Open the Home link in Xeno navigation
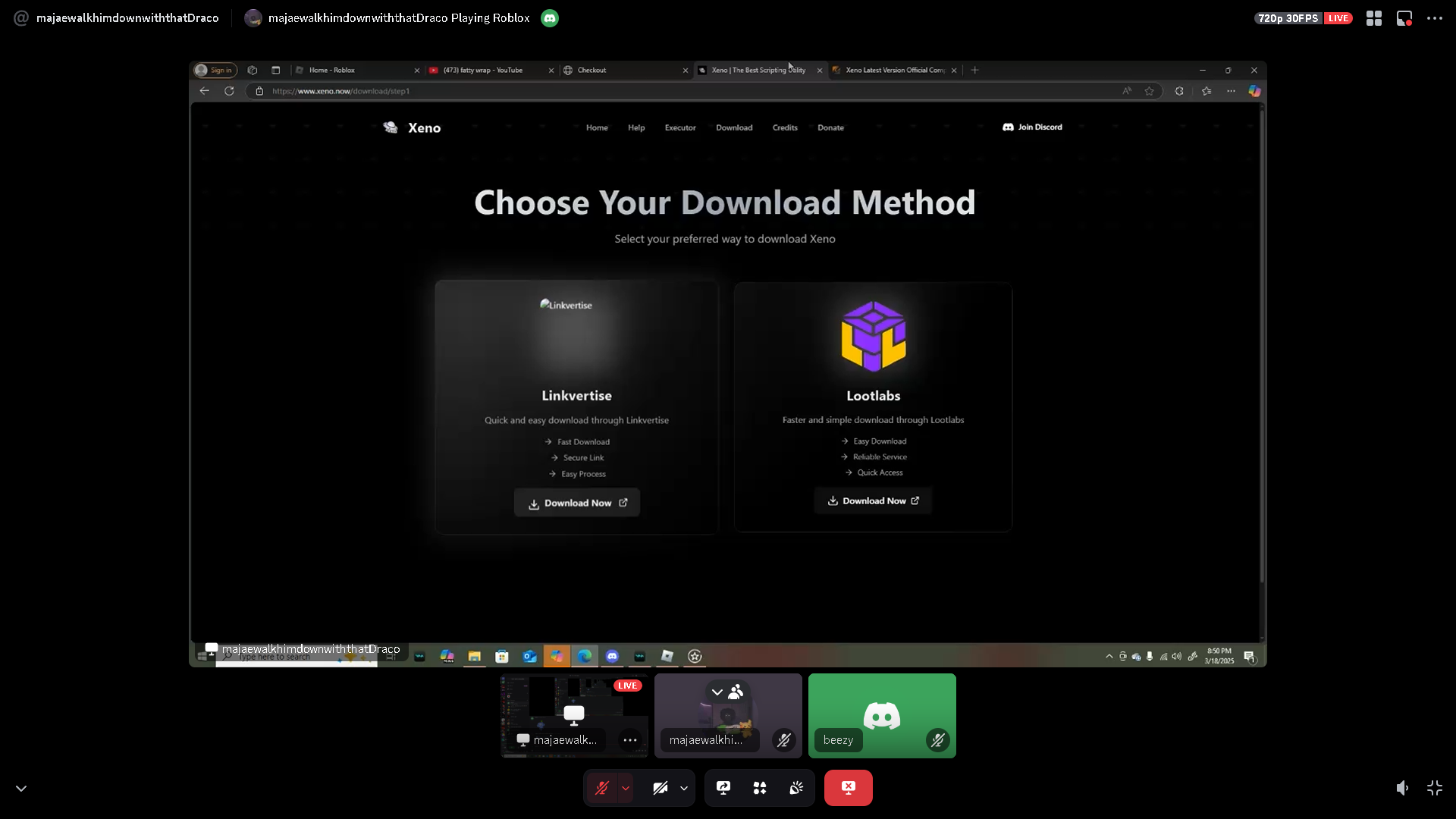This screenshot has width=1456, height=819. [597, 127]
